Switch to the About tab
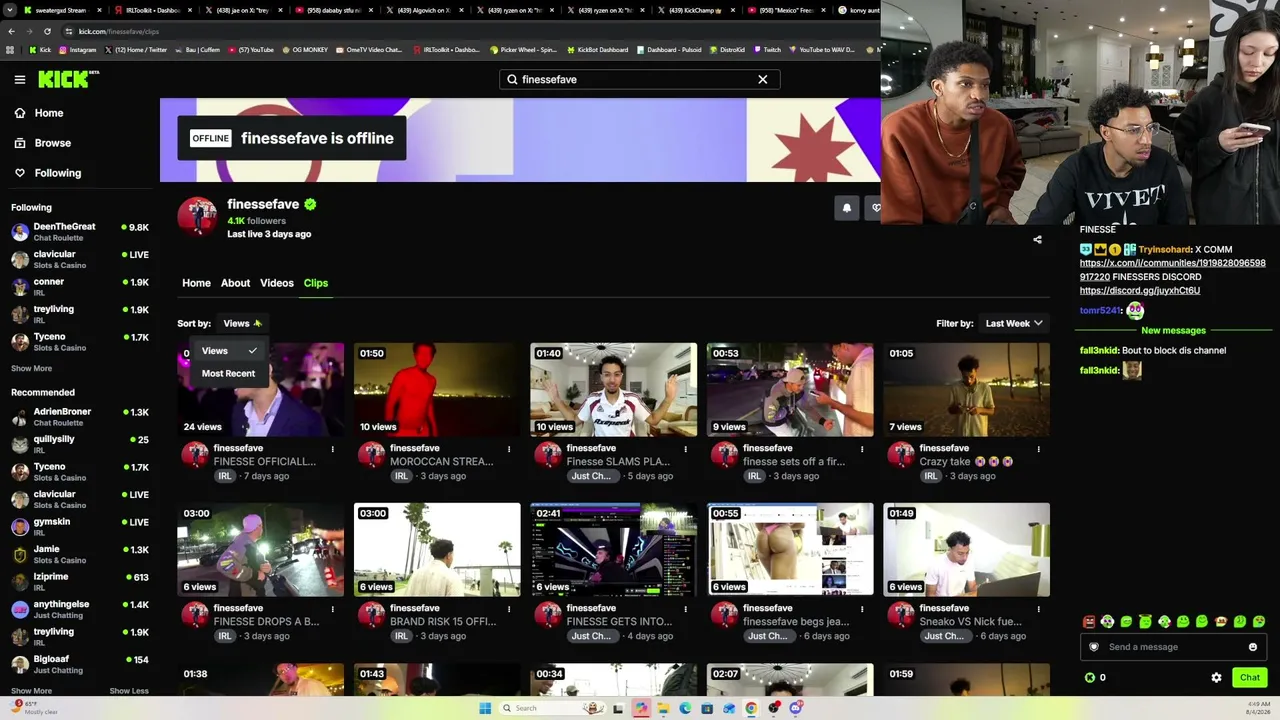This screenshot has height=720, width=1280. click(x=235, y=283)
